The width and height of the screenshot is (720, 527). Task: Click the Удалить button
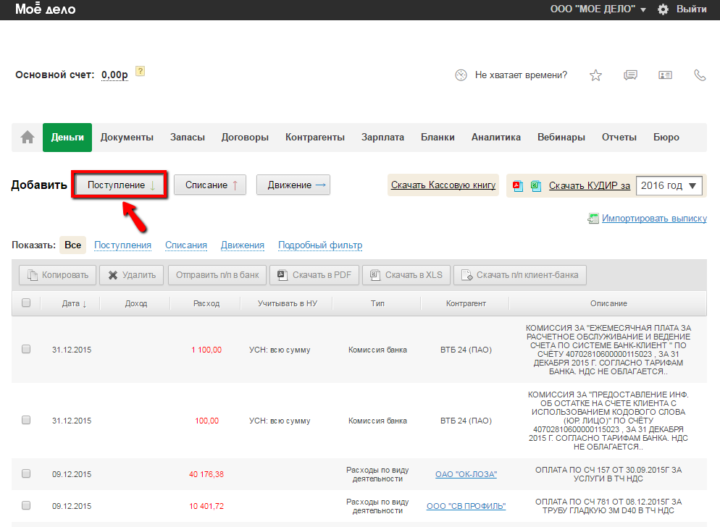coord(131,275)
